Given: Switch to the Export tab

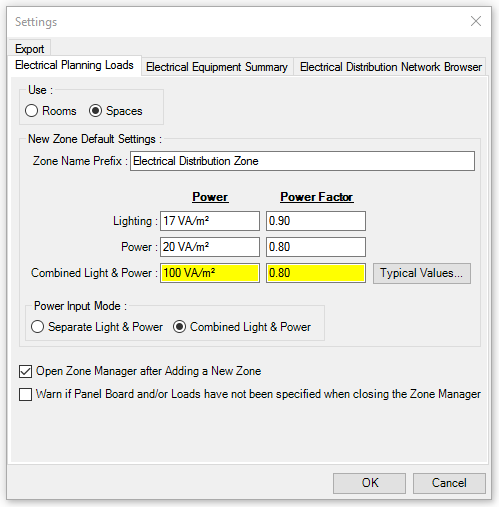Looking at the screenshot, I should point(30,48).
